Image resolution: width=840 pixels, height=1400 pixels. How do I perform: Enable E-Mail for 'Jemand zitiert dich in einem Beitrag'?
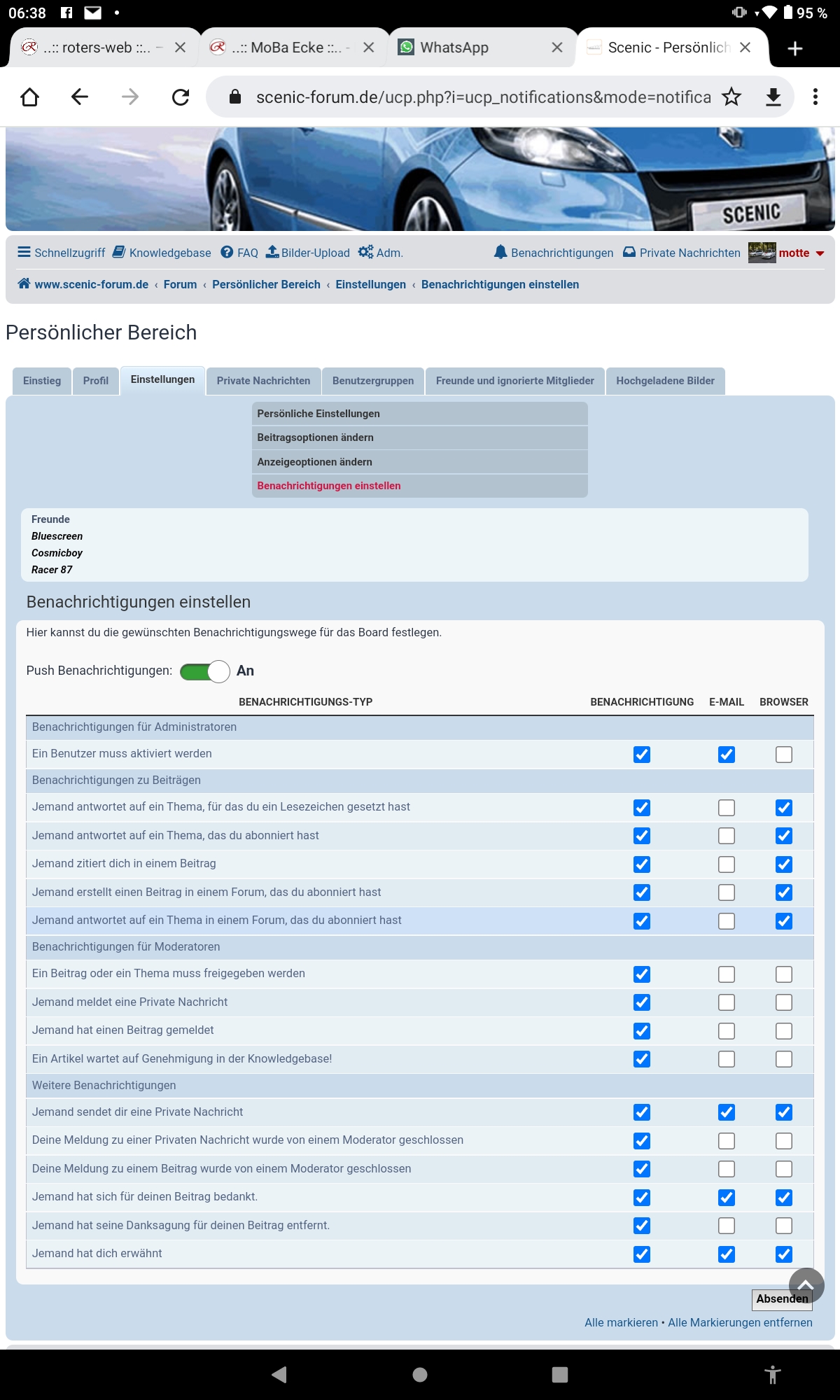click(727, 864)
